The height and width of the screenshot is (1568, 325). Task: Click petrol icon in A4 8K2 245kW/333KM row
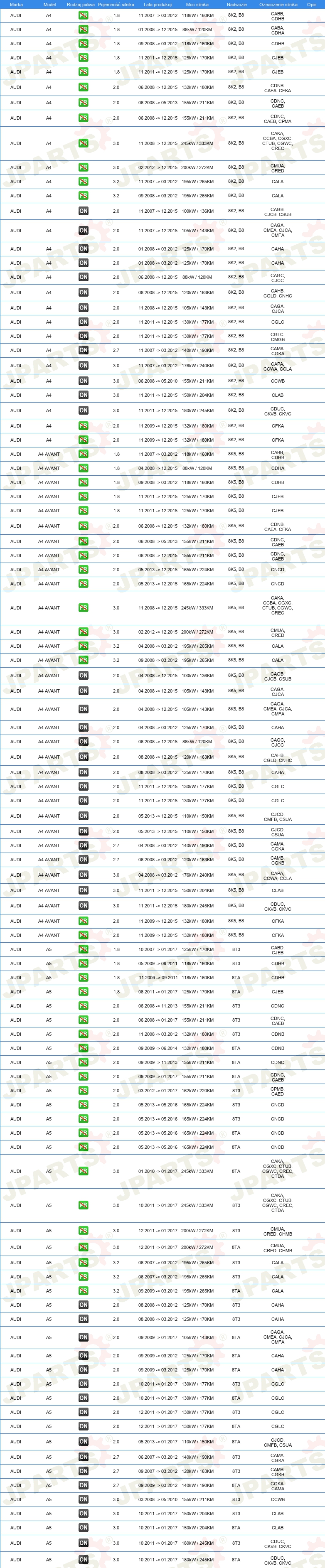[x=84, y=144]
